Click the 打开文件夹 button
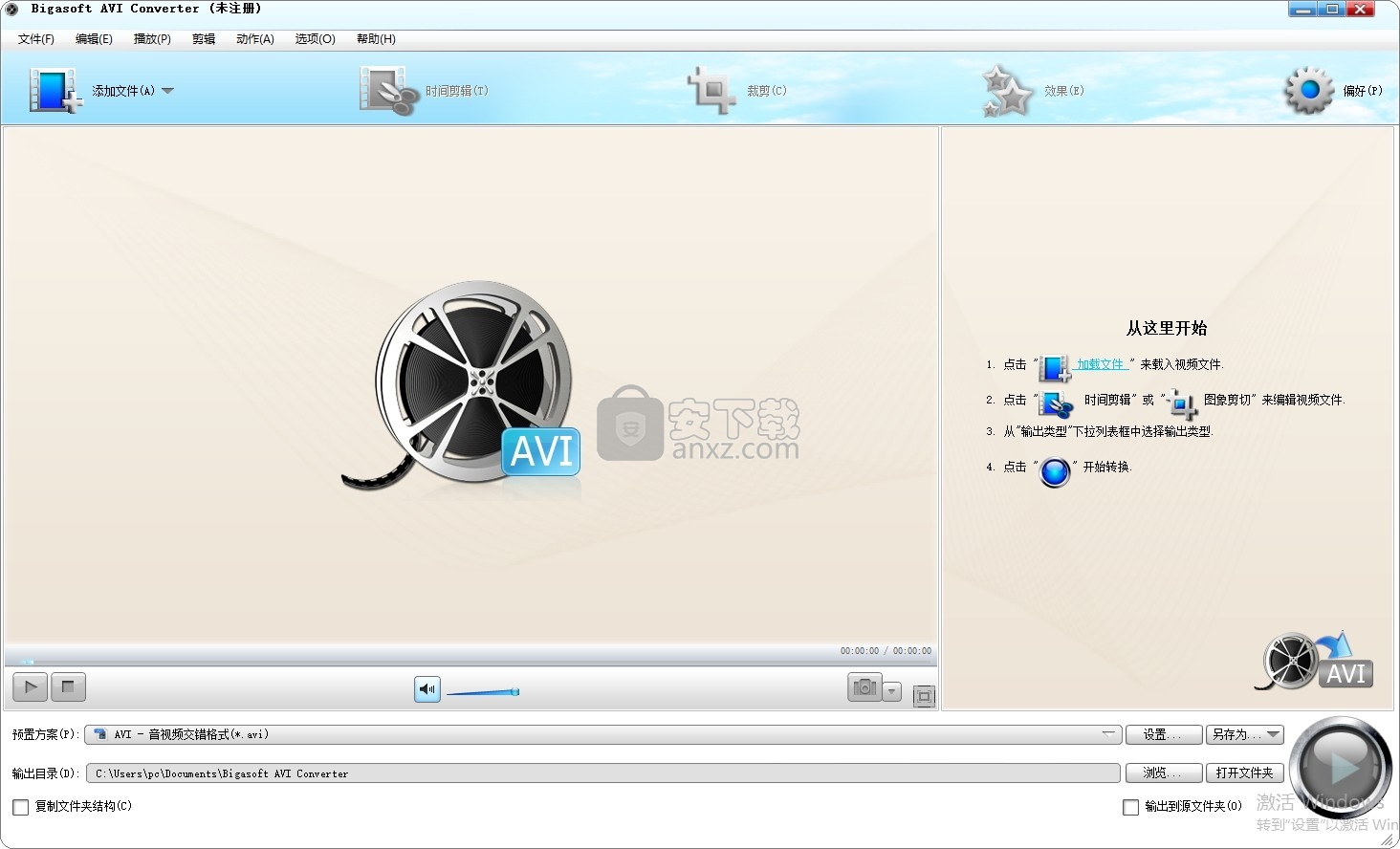The image size is (1400, 849). pyautogui.click(x=1245, y=773)
